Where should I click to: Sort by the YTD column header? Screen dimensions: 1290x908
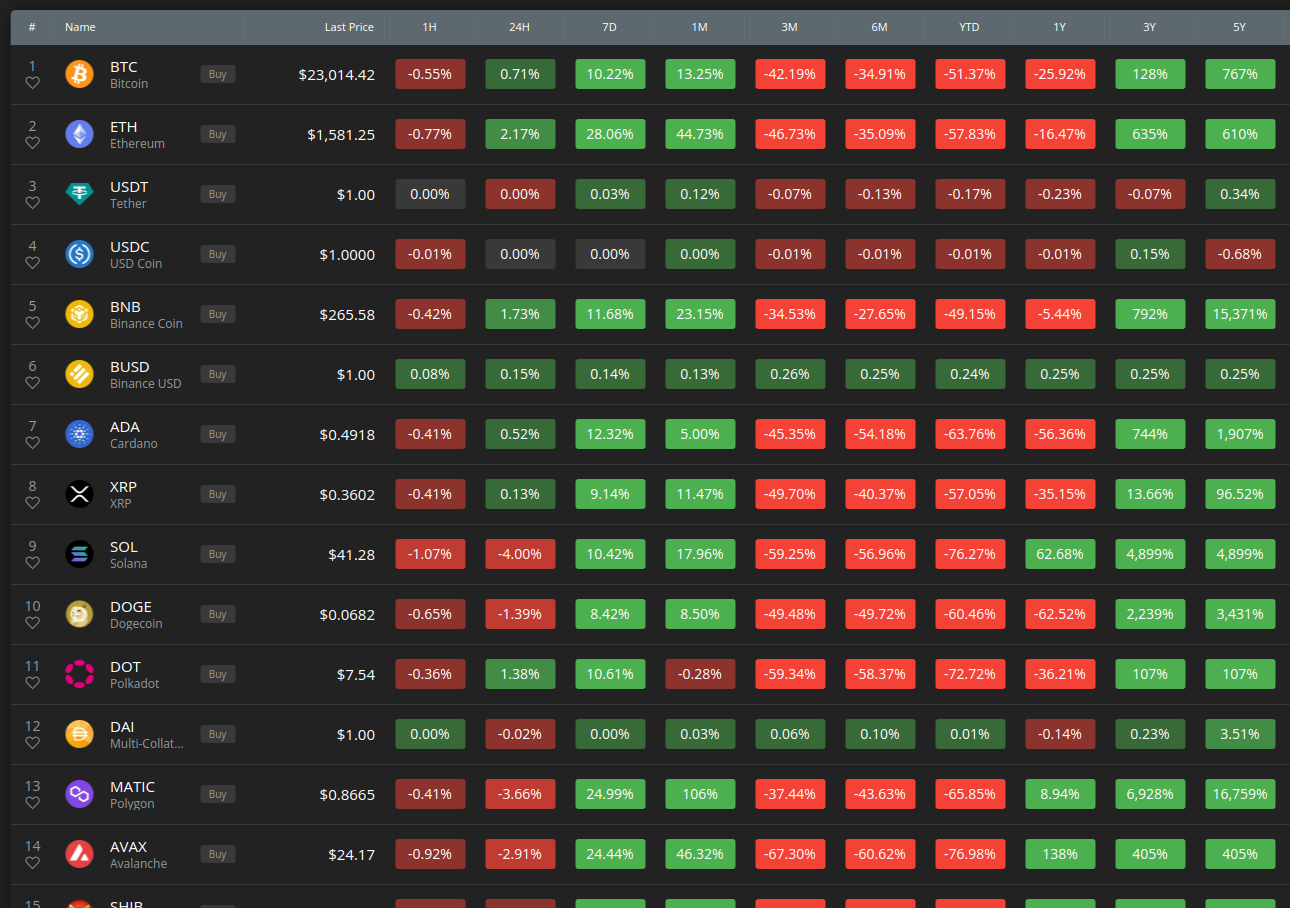tap(969, 27)
